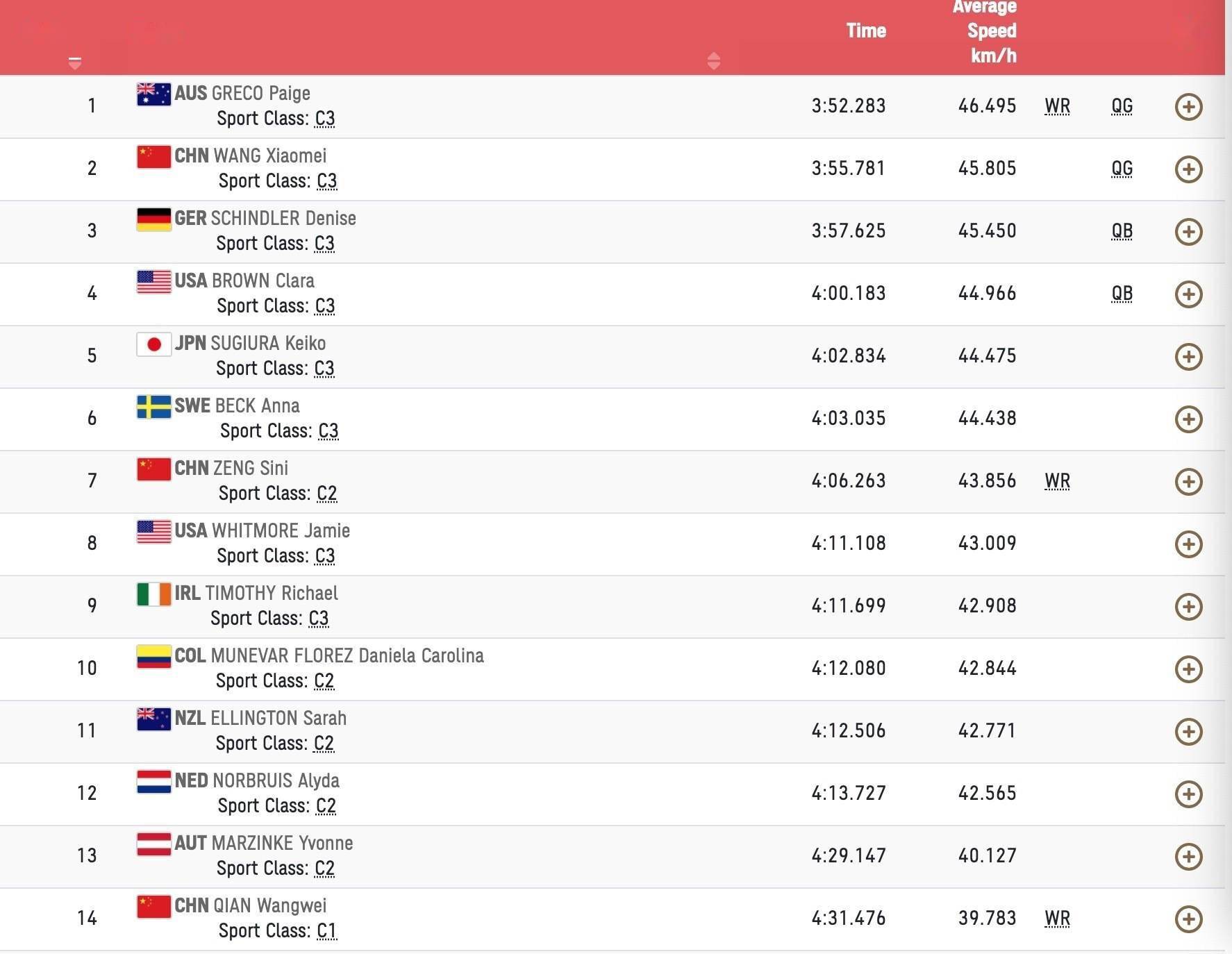The image size is (1232, 954).
Task: Click plus icon for WHITMORE Jamie
Action: [1188, 544]
